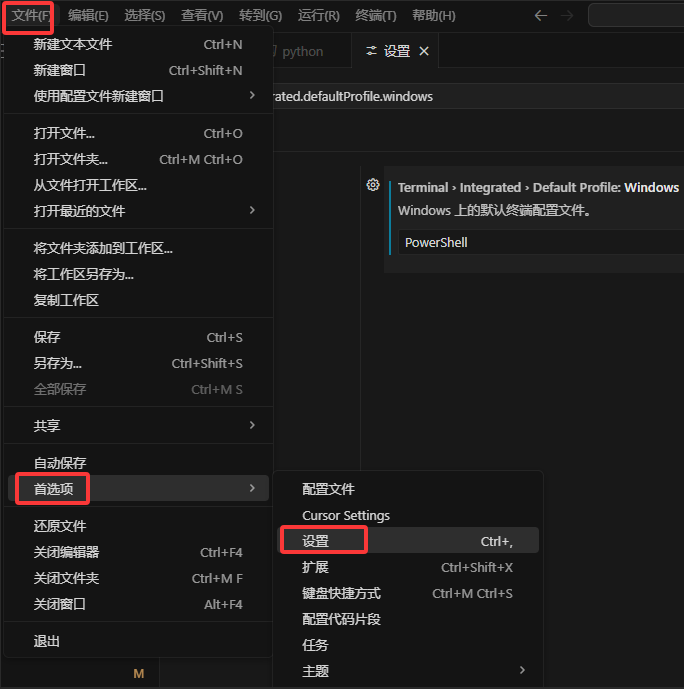Select 新建窗口 menu item
Viewport: 684px width, 689px height.
[138, 70]
